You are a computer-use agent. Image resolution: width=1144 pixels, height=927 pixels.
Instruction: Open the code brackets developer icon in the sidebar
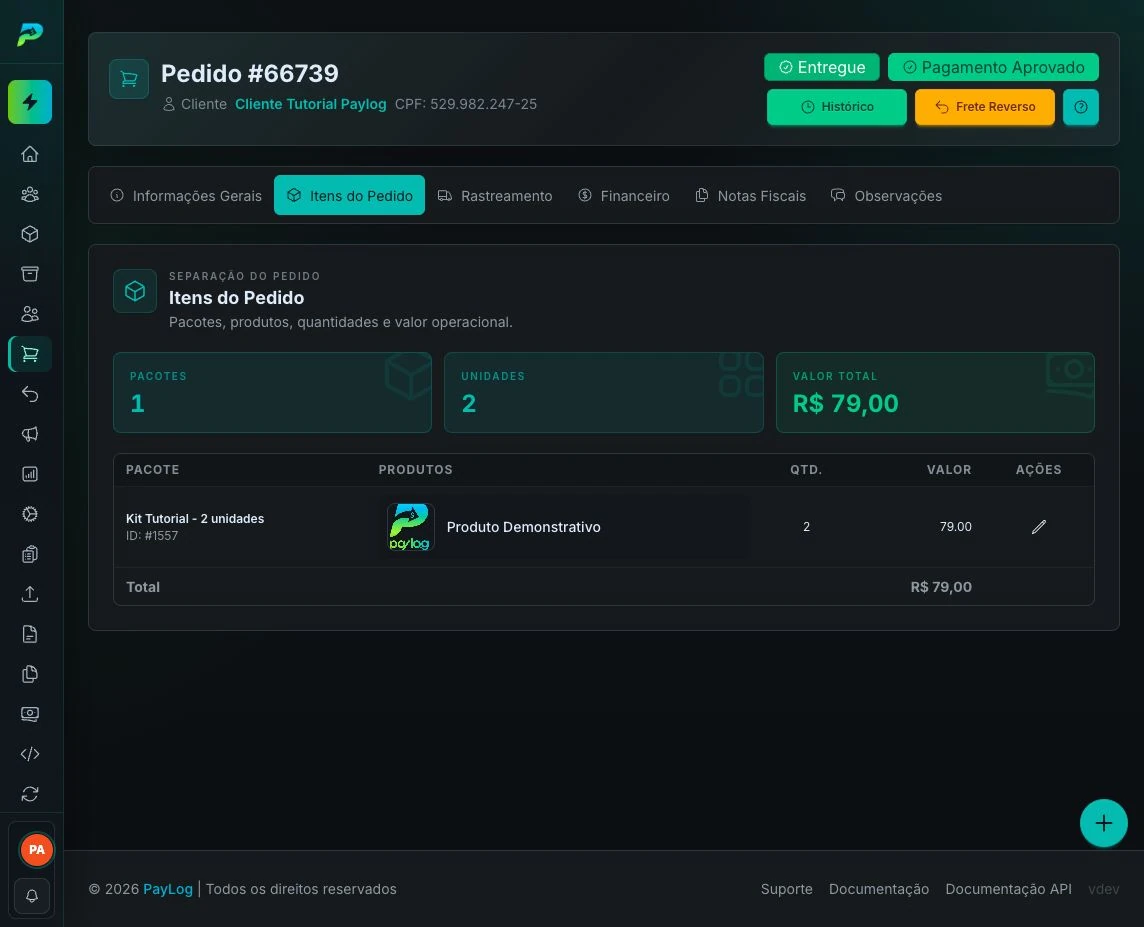pyautogui.click(x=30, y=754)
